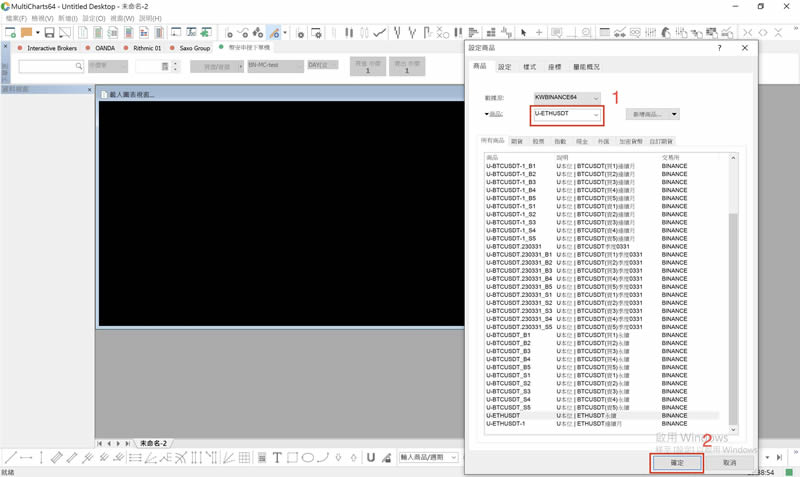Click the magnet U snap icon
800x477 pixels.
pos(370,458)
